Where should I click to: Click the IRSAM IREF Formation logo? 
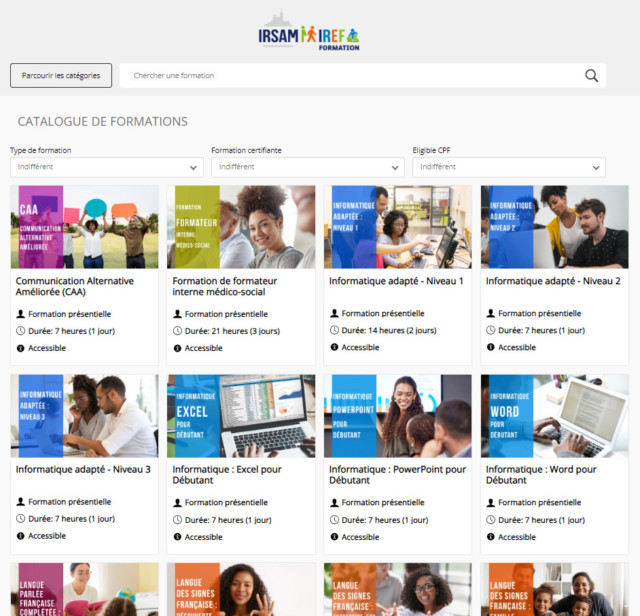coord(309,32)
